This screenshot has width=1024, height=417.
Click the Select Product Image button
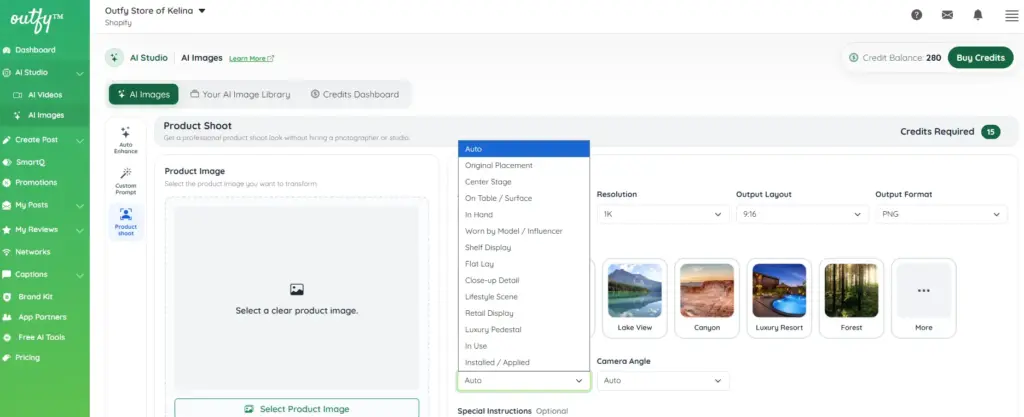click(296, 409)
